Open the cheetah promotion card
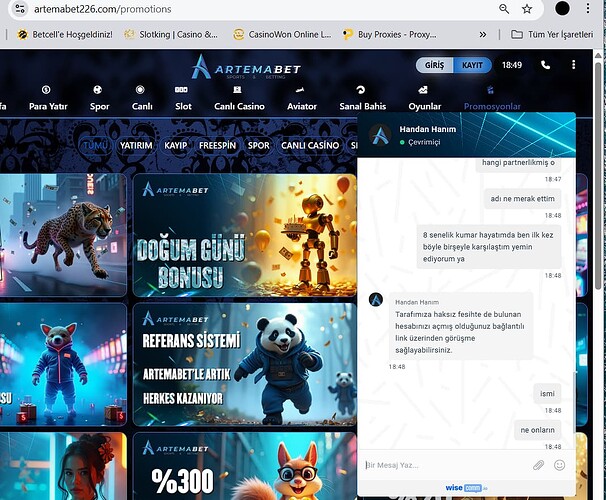The width and height of the screenshot is (606, 500). 63,235
